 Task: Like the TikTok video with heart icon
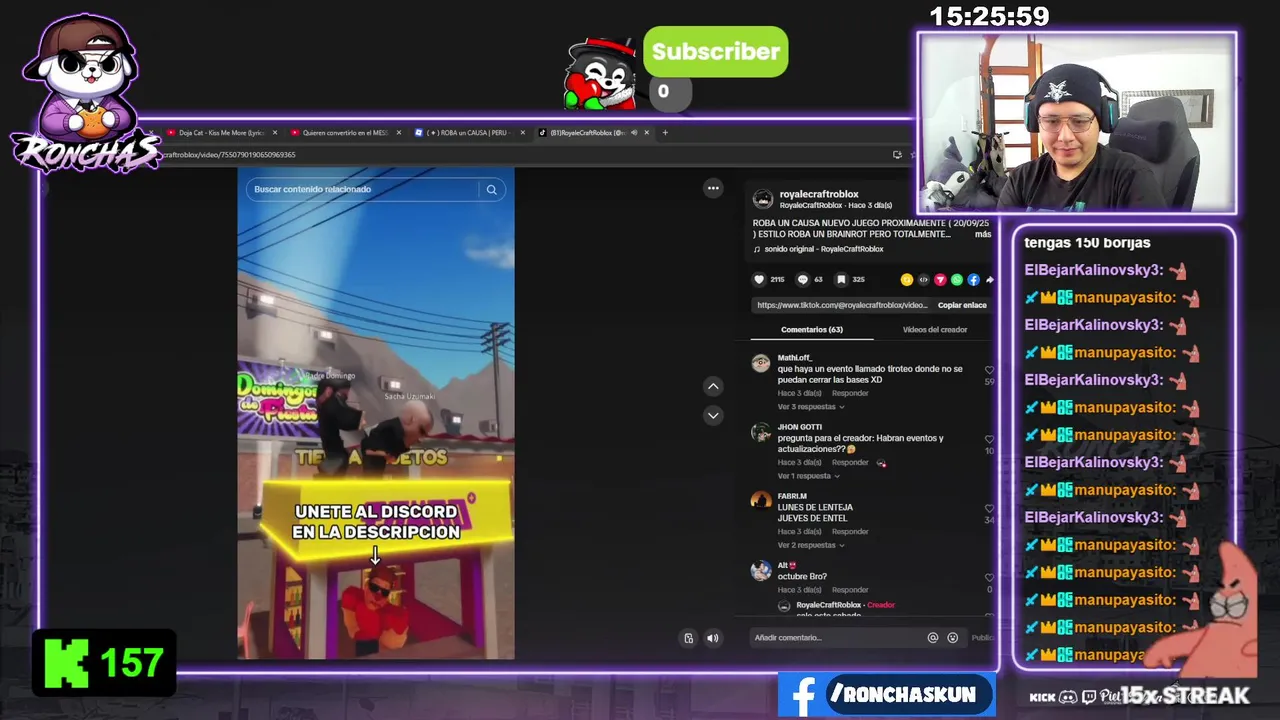click(x=759, y=280)
